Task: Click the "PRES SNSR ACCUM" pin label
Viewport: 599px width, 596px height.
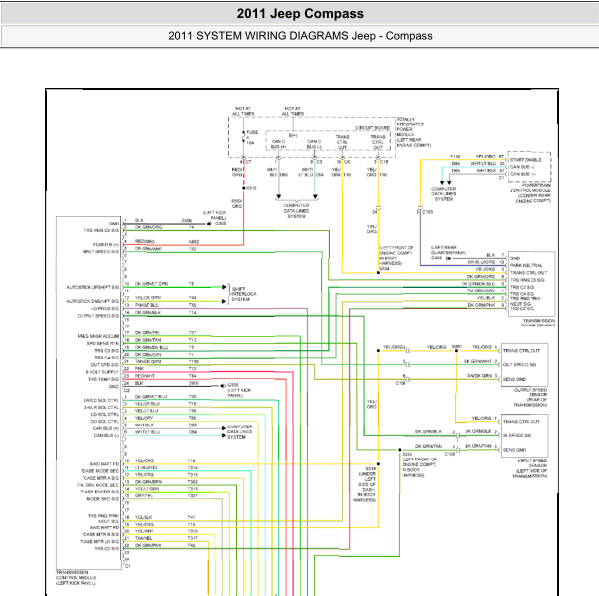Action: (99, 336)
